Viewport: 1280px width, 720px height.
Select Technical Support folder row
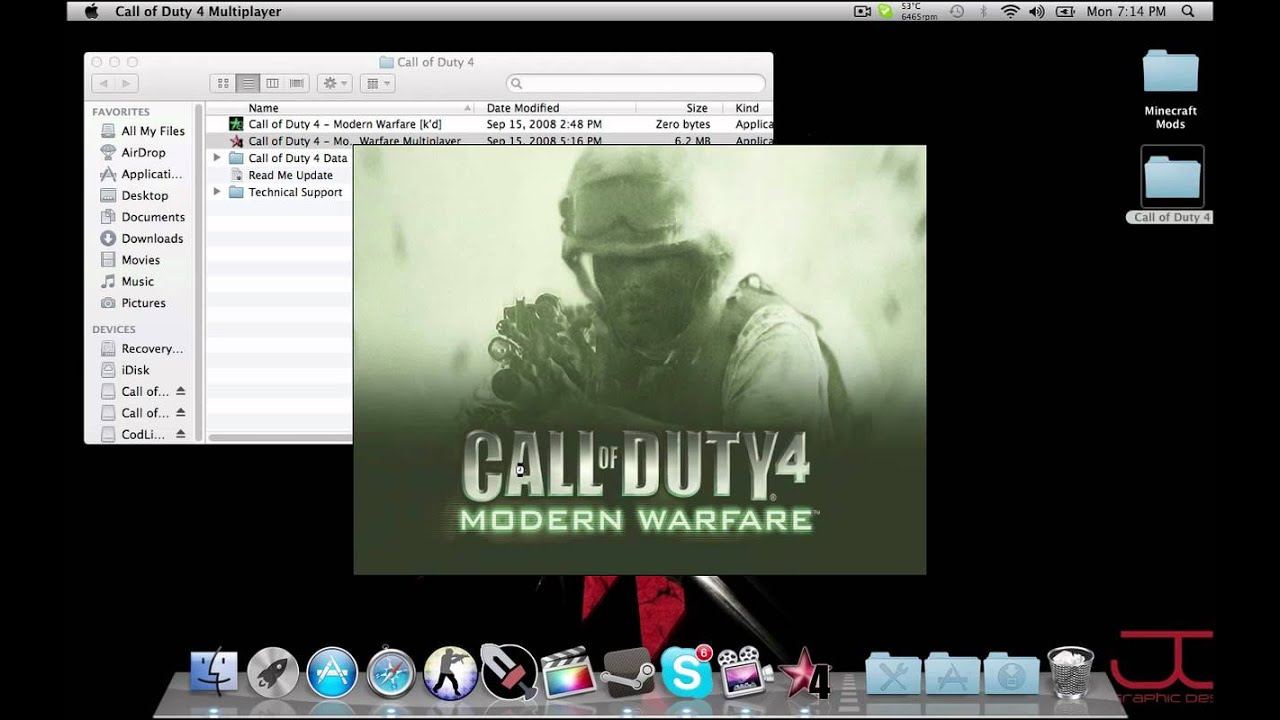[280, 192]
